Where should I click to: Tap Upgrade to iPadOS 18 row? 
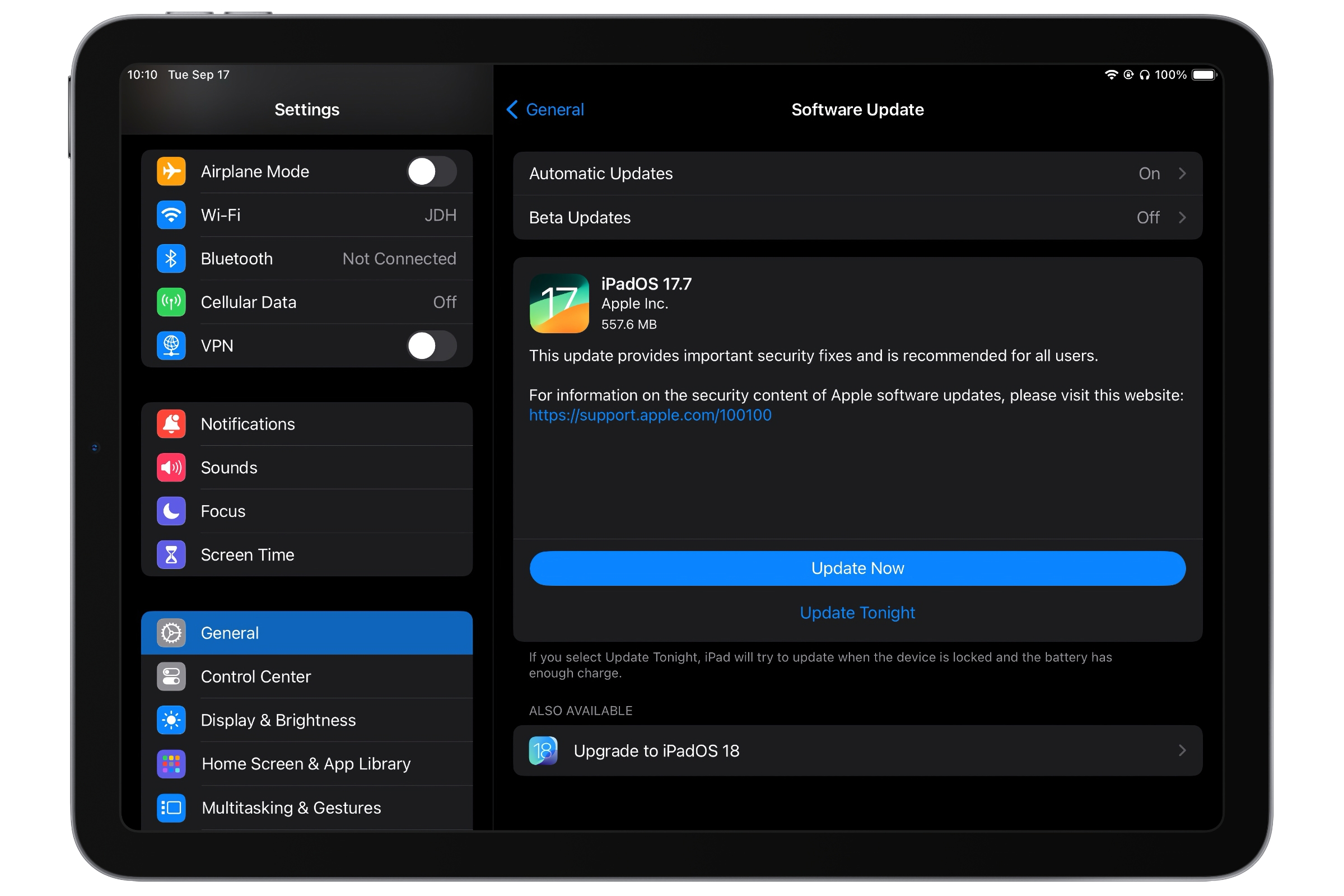pyautogui.click(x=858, y=751)
